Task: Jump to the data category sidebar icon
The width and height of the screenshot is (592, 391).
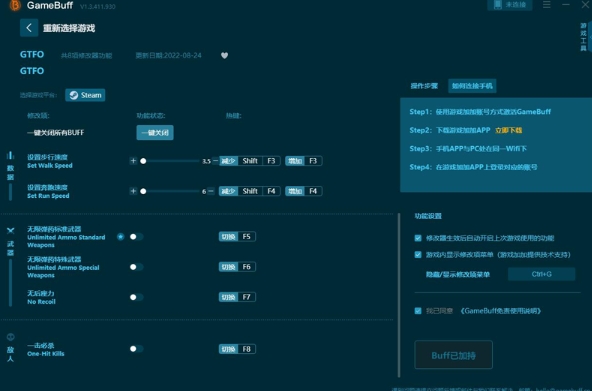Action: pos(11,155)
